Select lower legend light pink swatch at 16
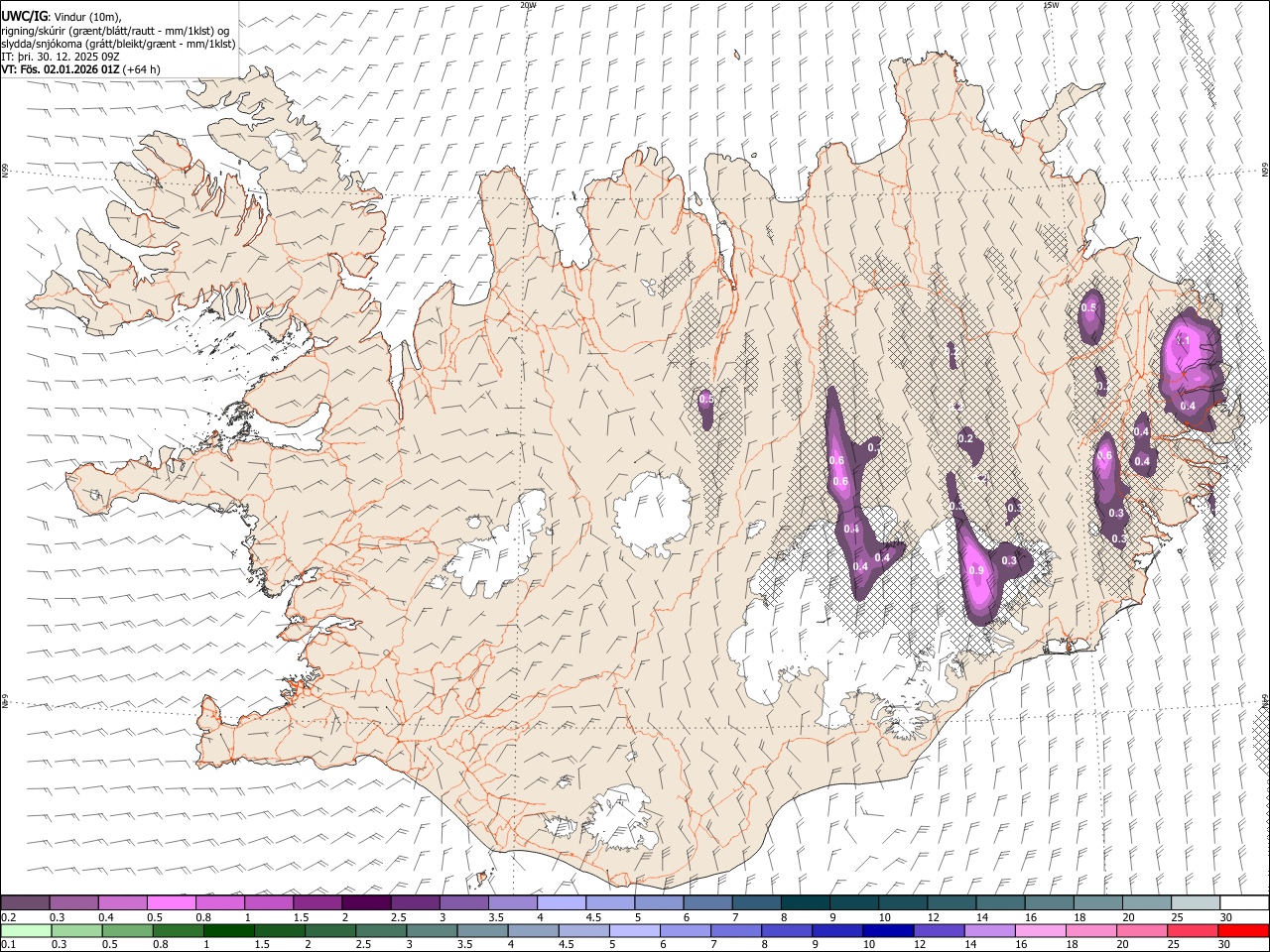 (x=1039, y=930)
